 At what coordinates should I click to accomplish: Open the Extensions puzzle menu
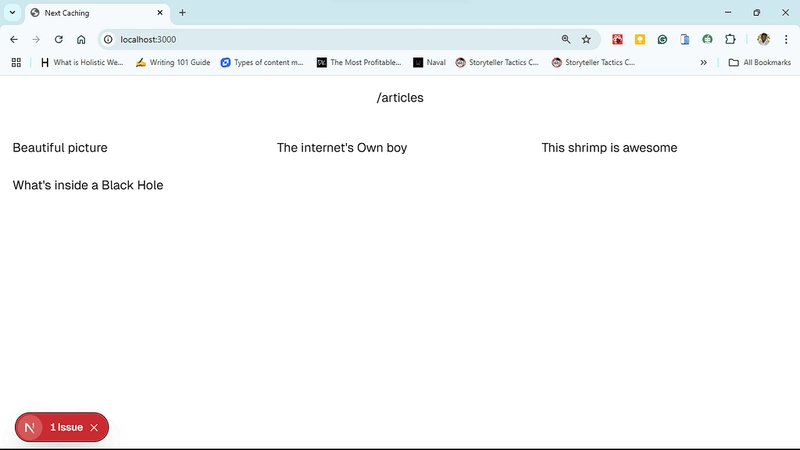(x=730, y=39)
